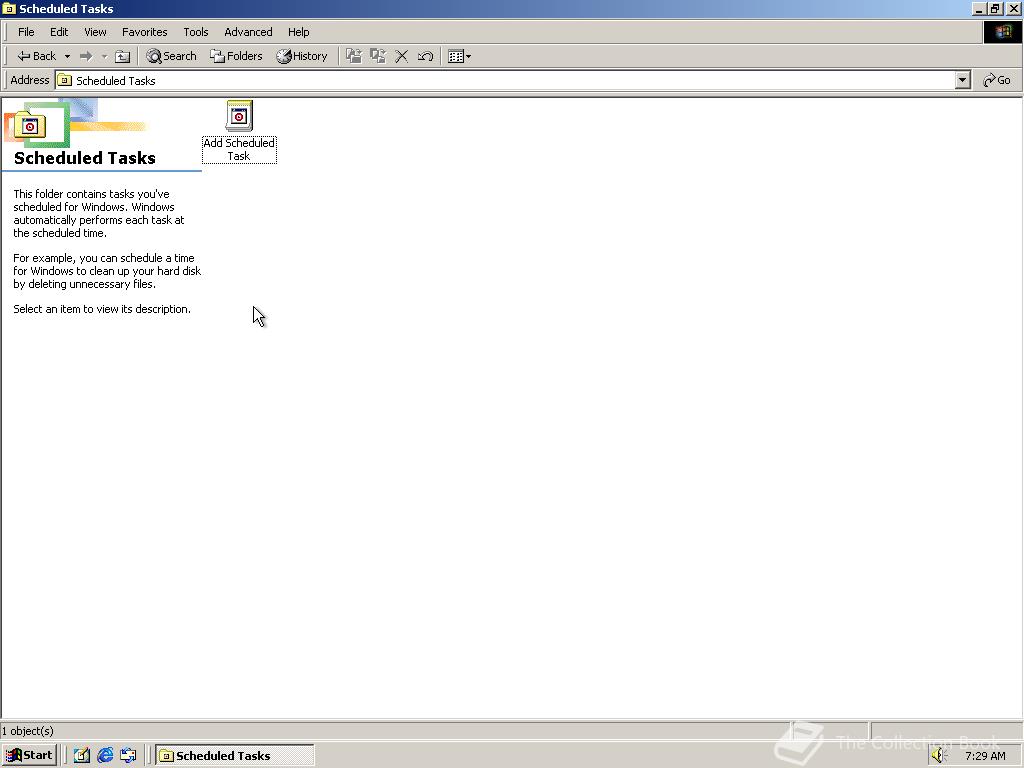
Task: Click the 'Select an item to view its description' text
Action: (102, 309)
